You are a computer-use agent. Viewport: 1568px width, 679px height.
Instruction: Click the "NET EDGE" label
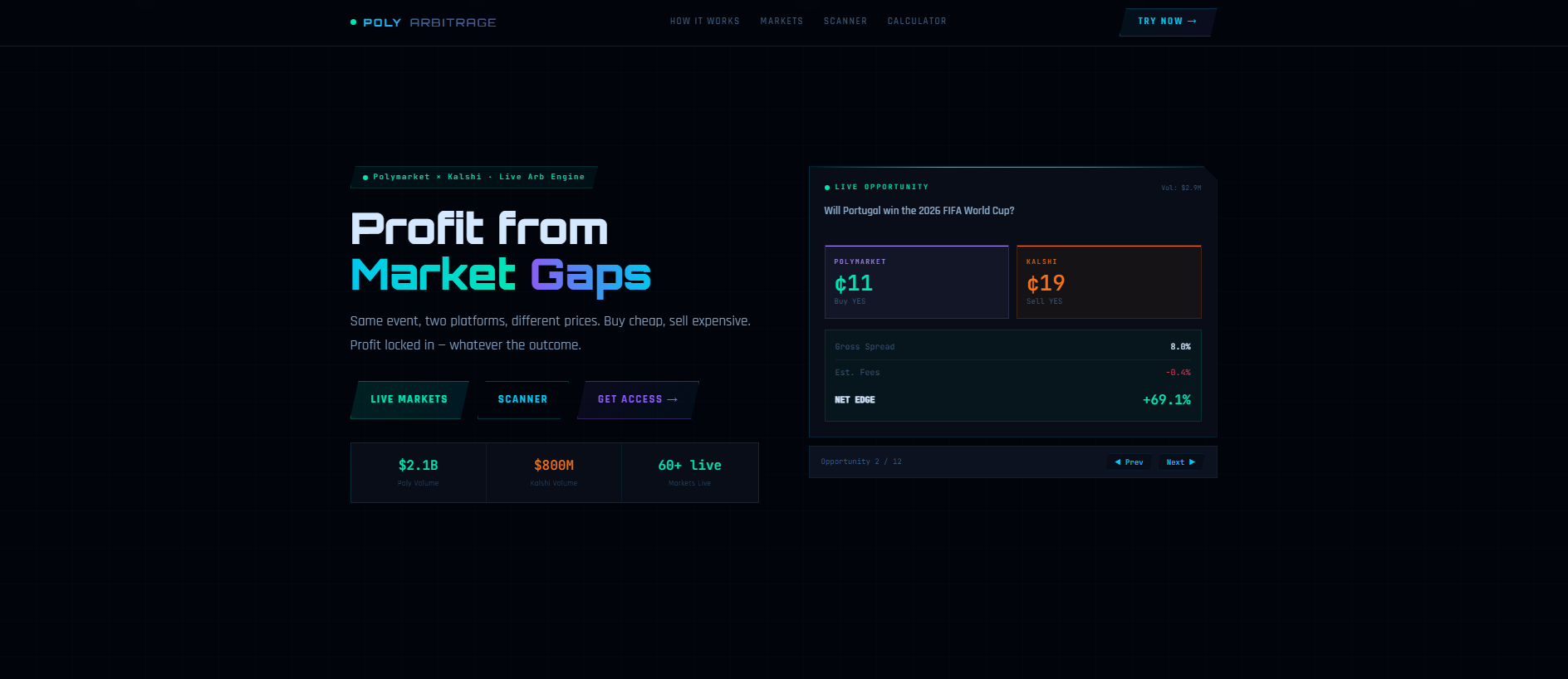pos(855,400)
